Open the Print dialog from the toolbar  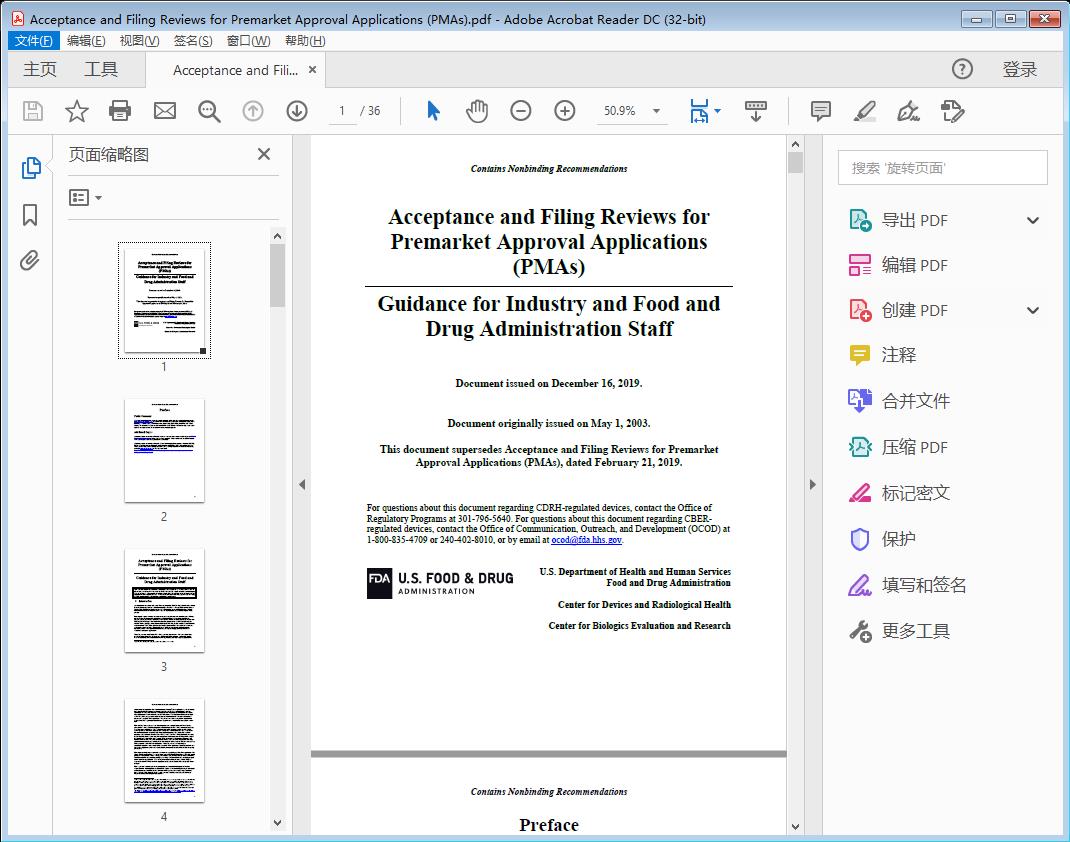(120, 111)
